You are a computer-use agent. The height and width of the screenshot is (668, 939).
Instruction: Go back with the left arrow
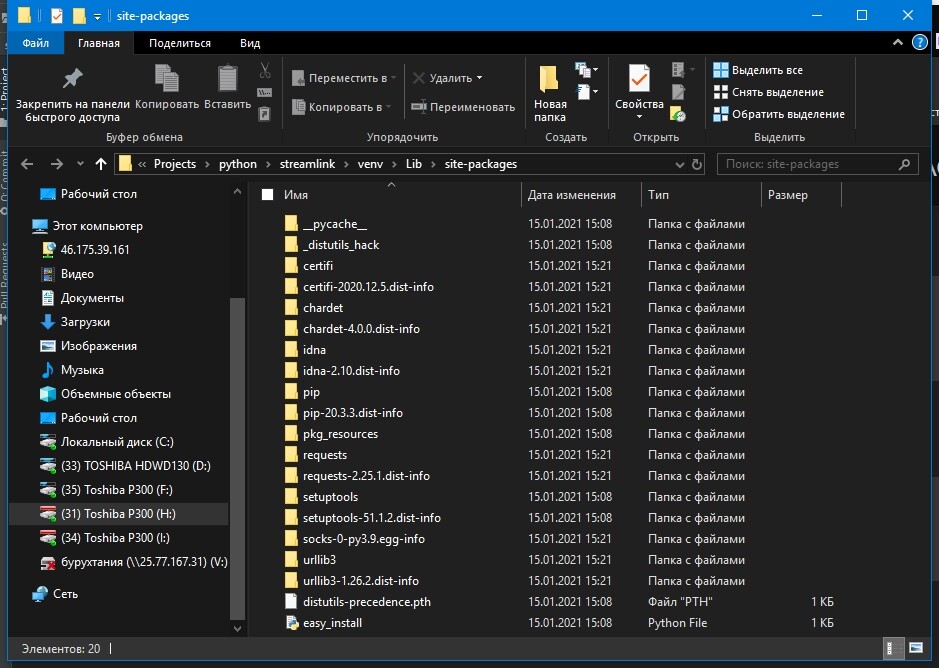(27, 164)
